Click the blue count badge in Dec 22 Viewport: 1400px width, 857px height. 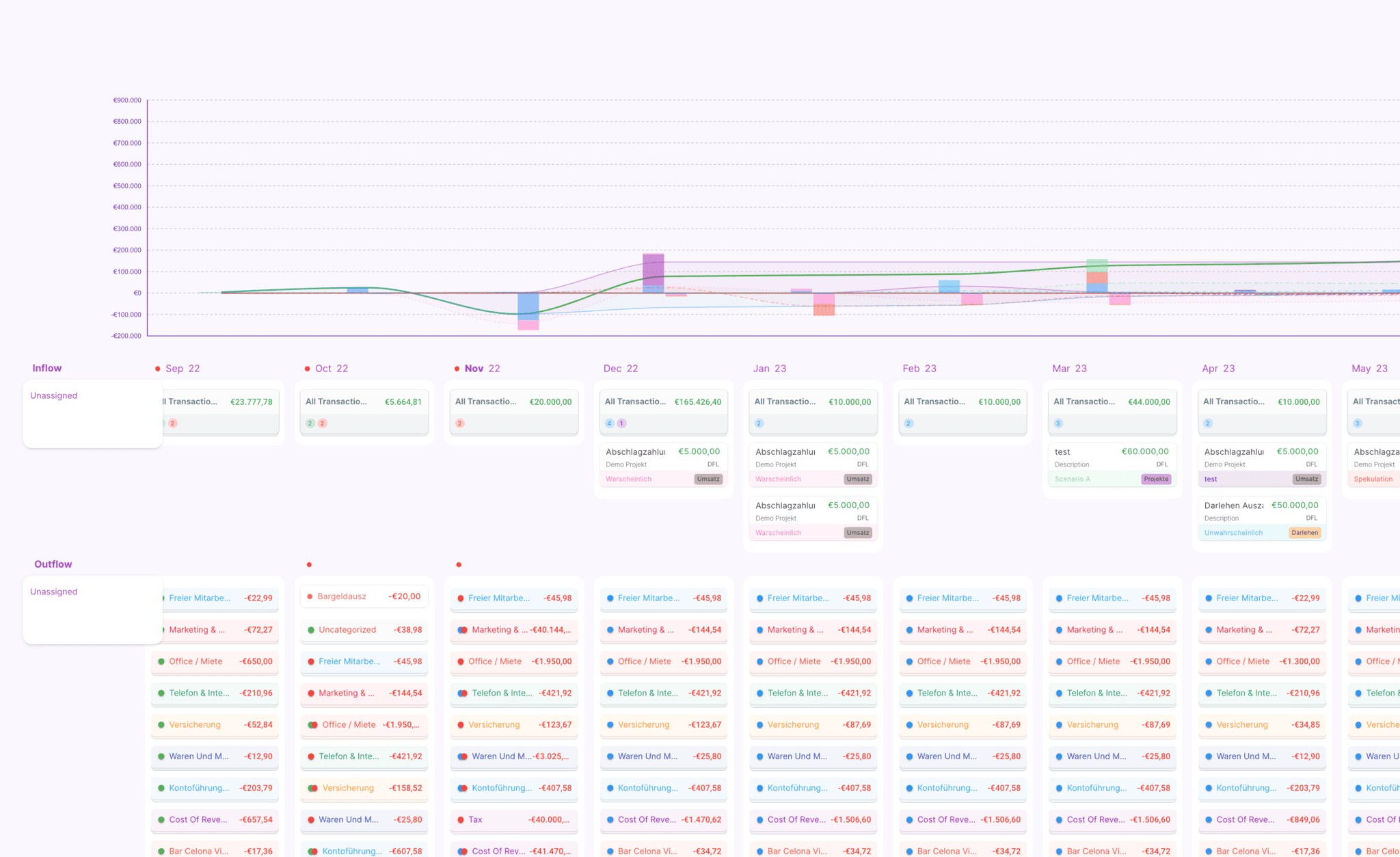[609, 423]
